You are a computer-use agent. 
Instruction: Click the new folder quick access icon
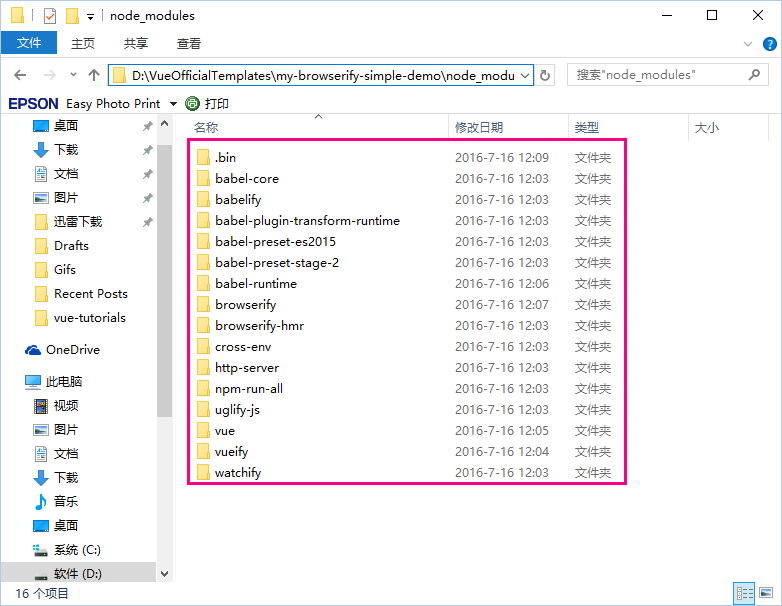(x=72, y=16)
